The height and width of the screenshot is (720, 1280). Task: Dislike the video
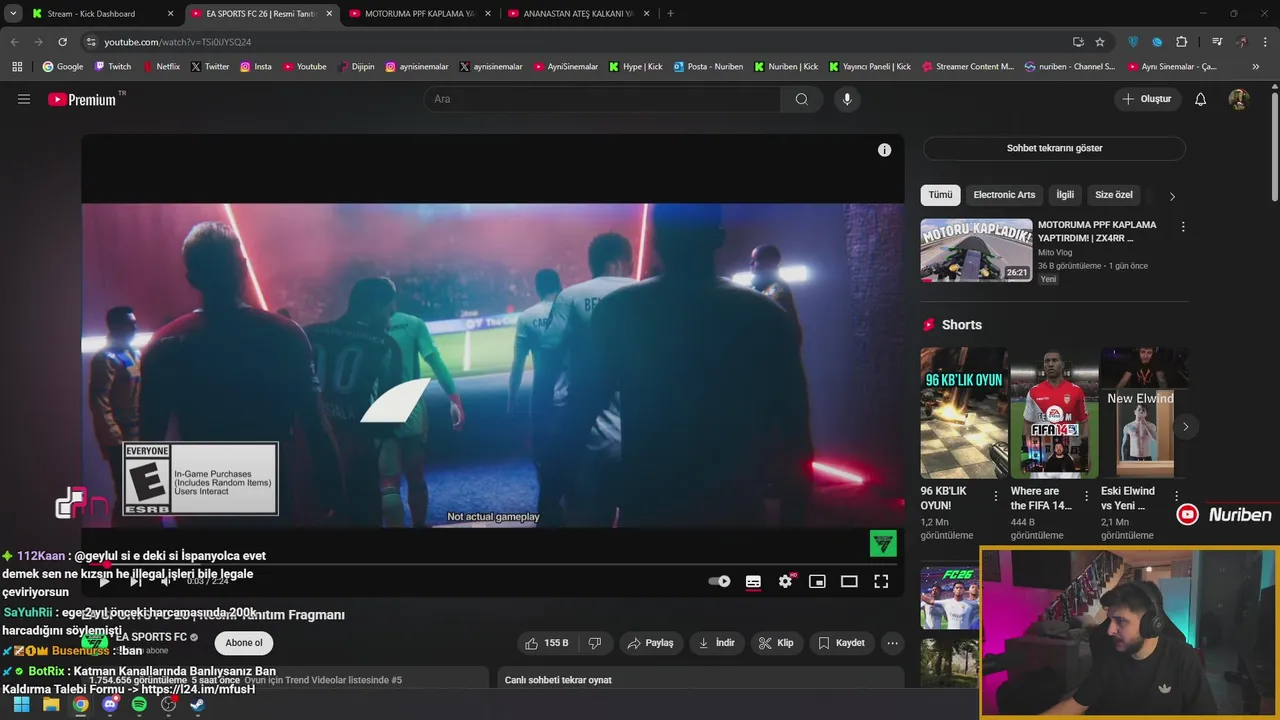click(595, 643)
